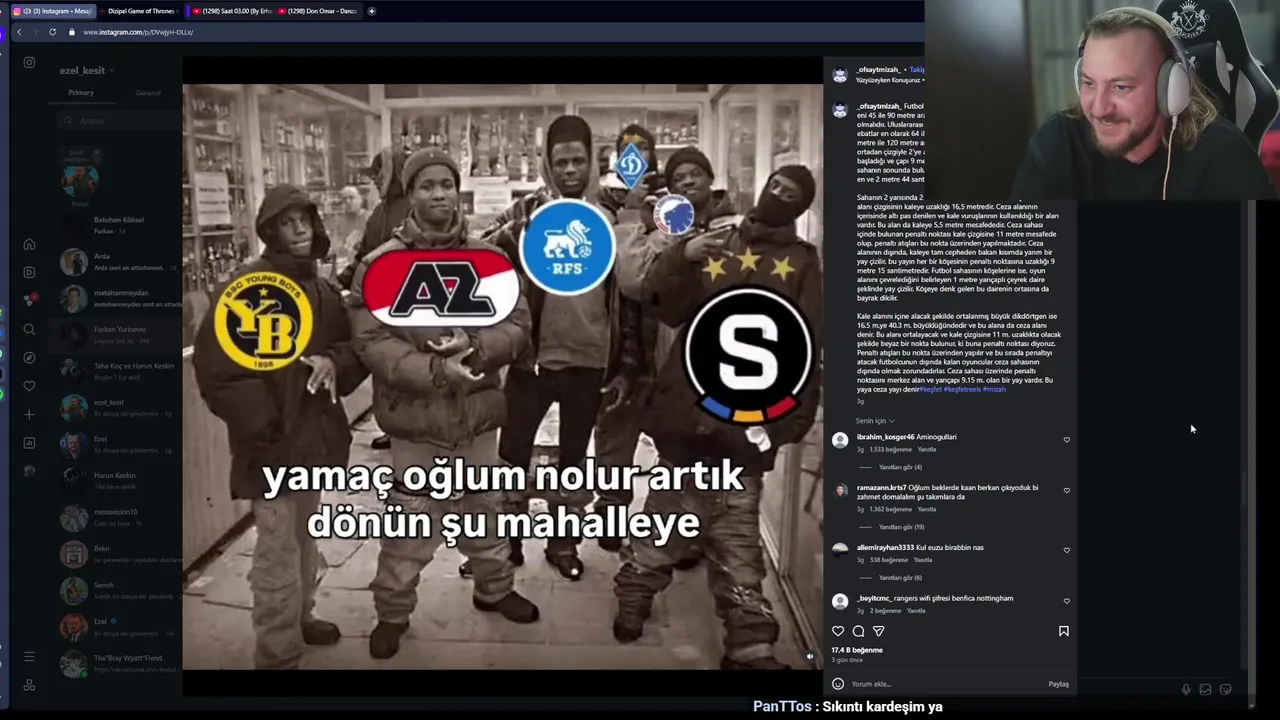Image resolution: width=1280 pixels, height=720 pixels.
Task: Like aliemirayhan3333's comment
Action: point(1066,551)
